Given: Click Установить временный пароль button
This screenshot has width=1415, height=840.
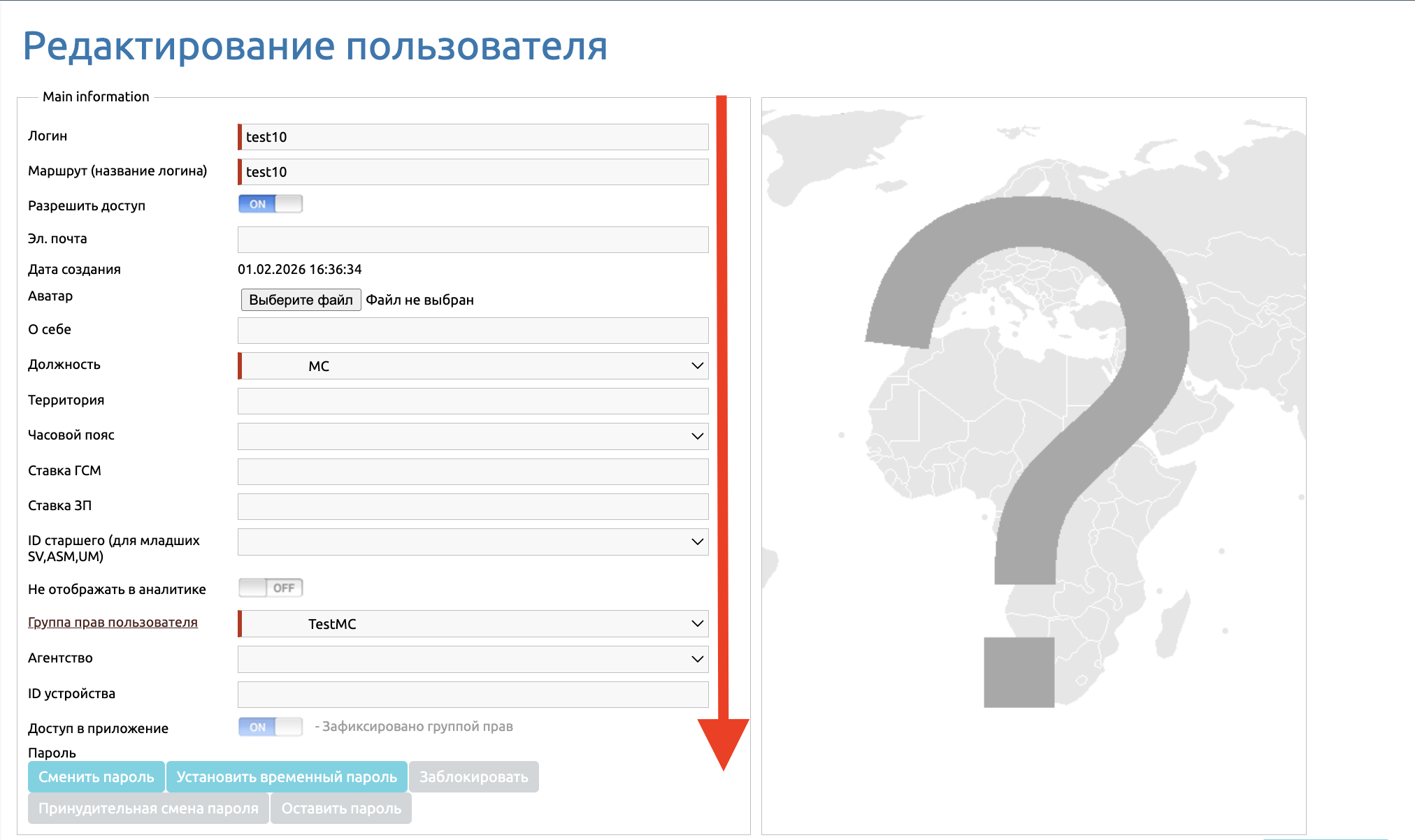Looking at the screenshot, I should tap(287, 777).
